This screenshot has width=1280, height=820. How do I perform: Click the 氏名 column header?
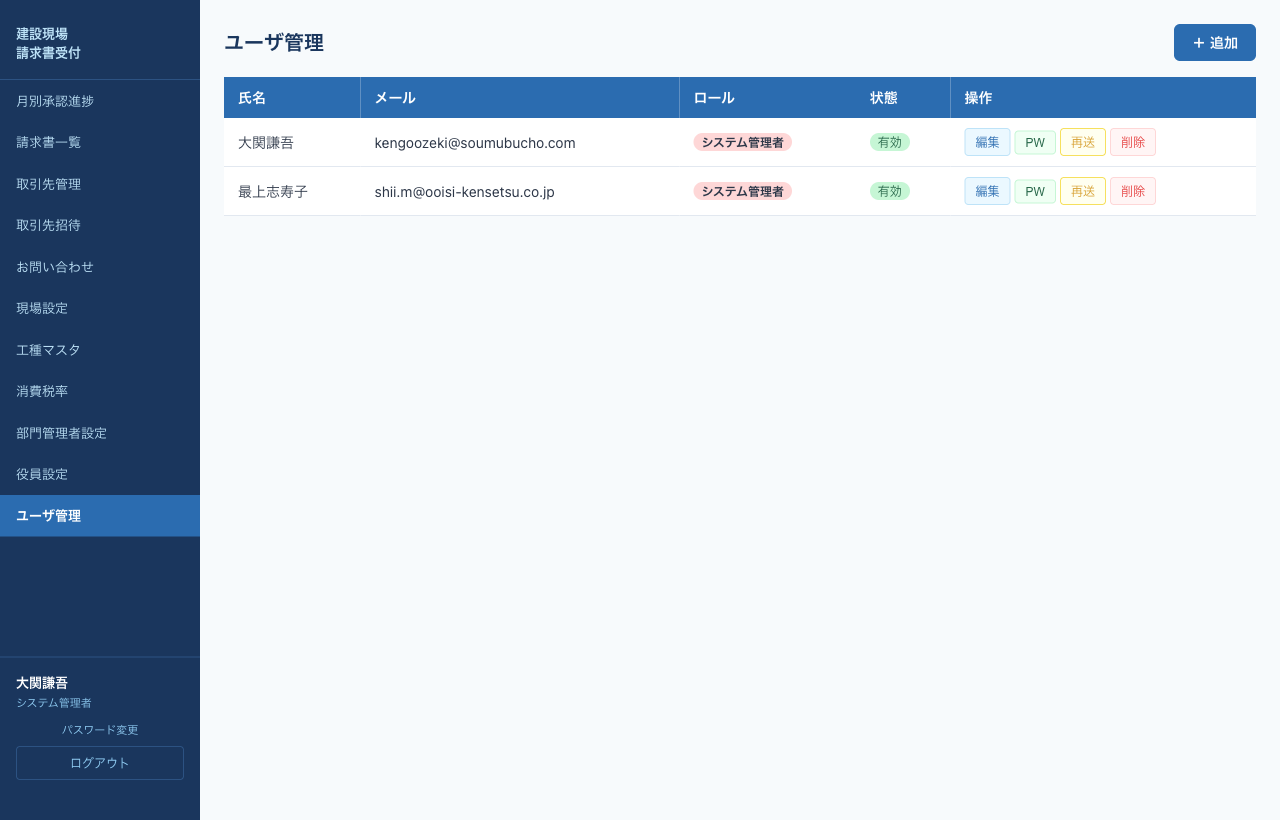click(292, 98)
